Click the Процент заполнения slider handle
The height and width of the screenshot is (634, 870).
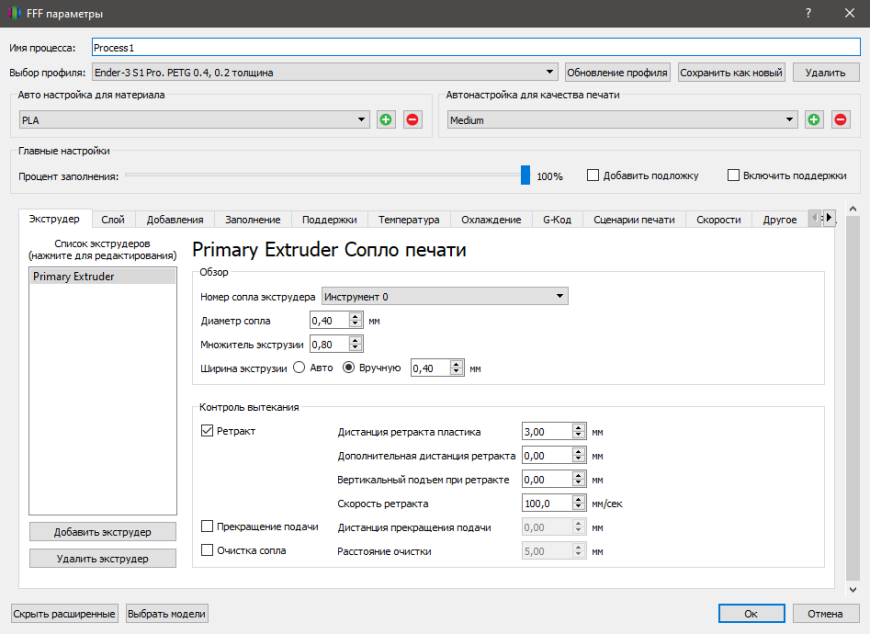click(525, 175)
